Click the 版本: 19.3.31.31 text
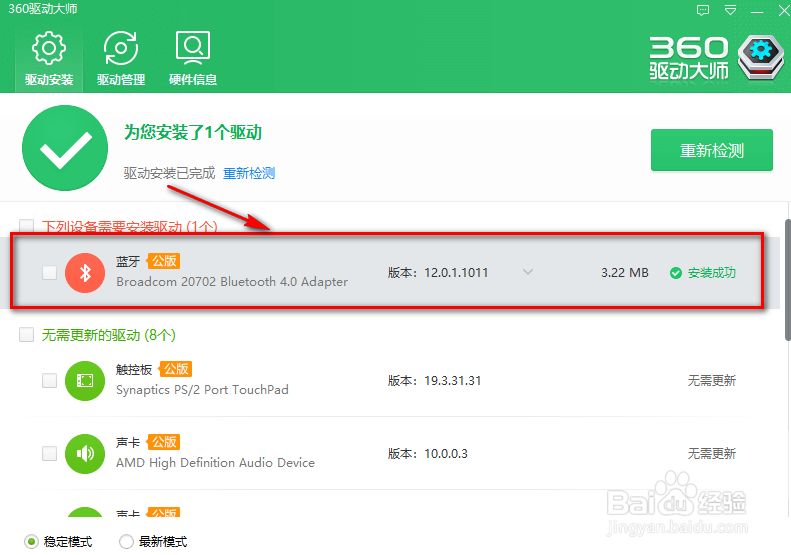The width and height of the screenshot is (791, 555). pyautogui.click(x=434, y=380)
